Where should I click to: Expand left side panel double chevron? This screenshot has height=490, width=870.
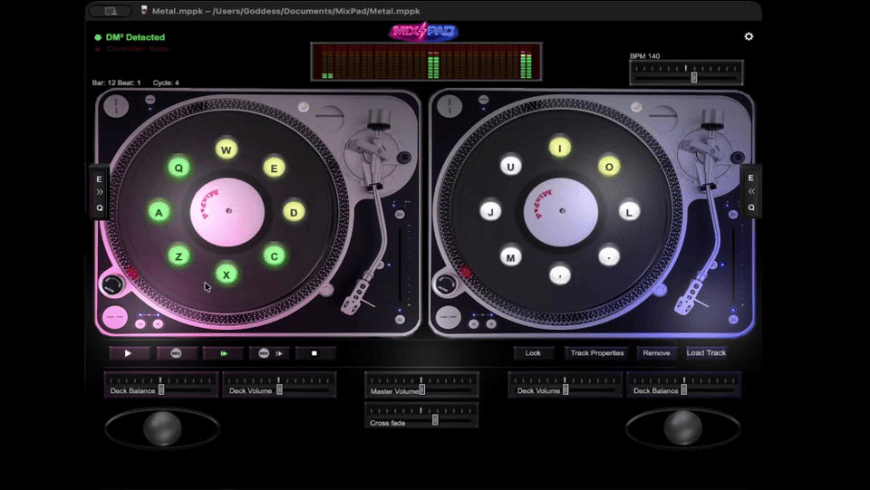[x=99, y=192]
